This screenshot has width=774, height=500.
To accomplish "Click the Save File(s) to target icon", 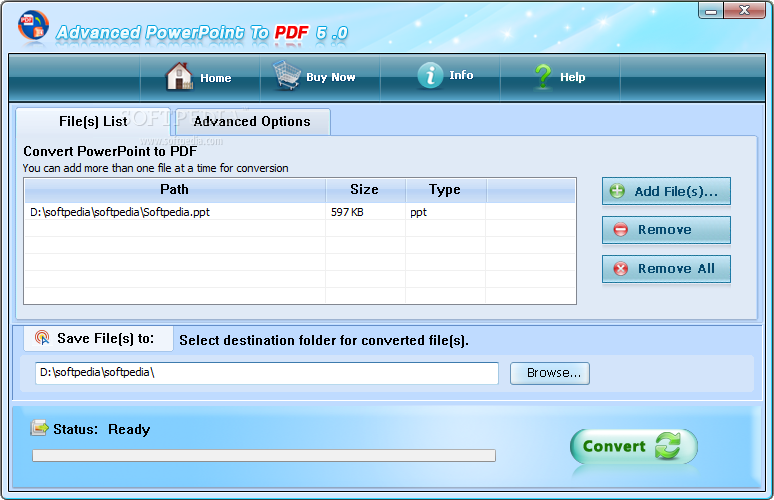I will point(42,338).
